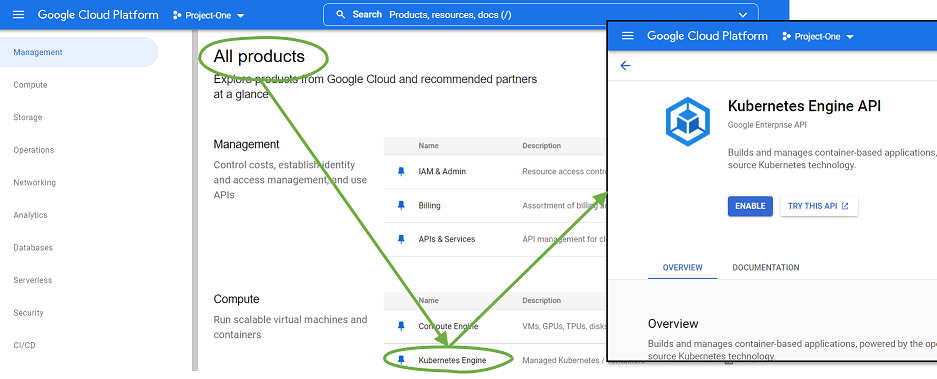Click pin icon next to Compute Engine

pyautogui.click(x=401, y=326)
